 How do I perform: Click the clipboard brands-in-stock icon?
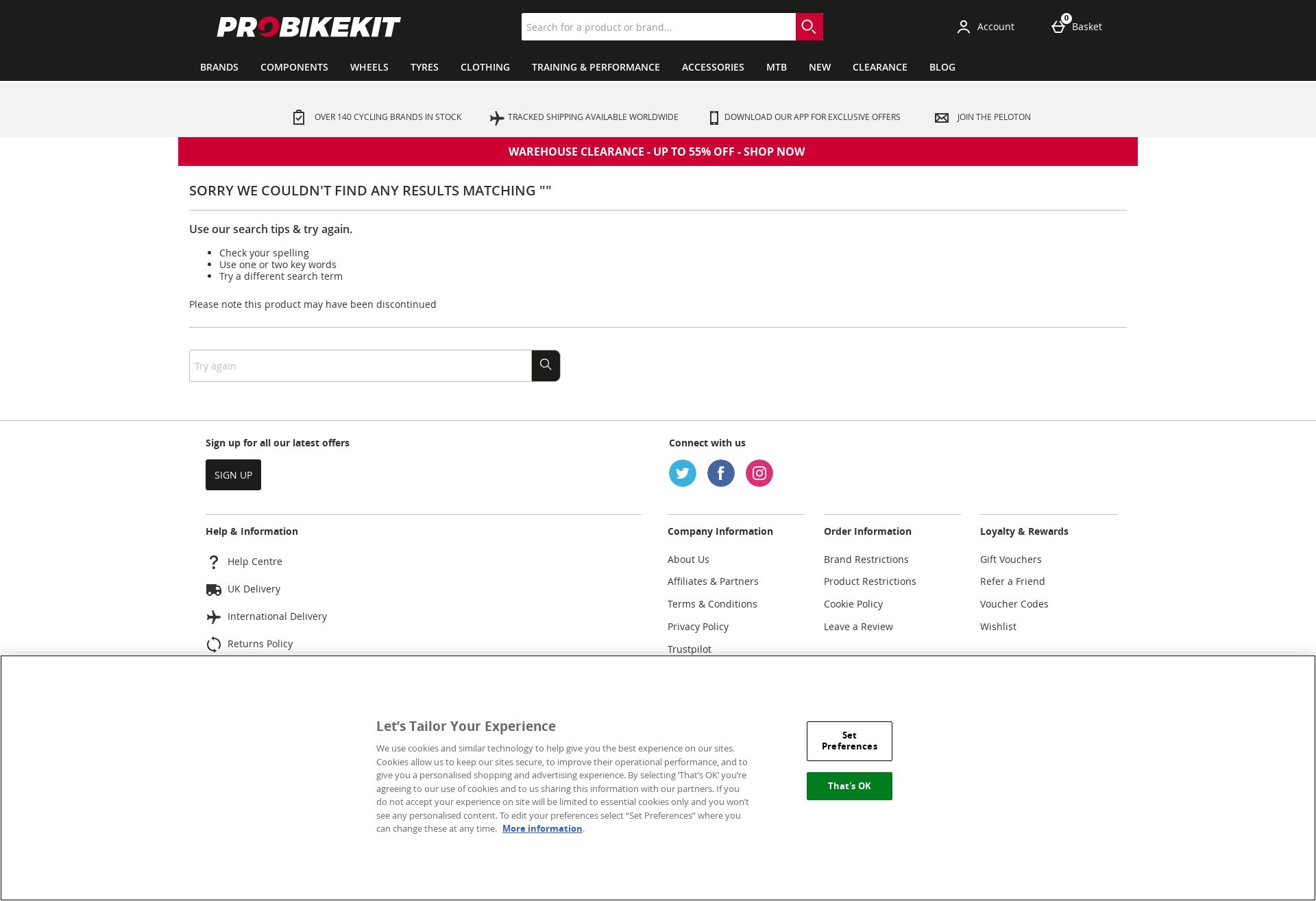coord(299,117)
